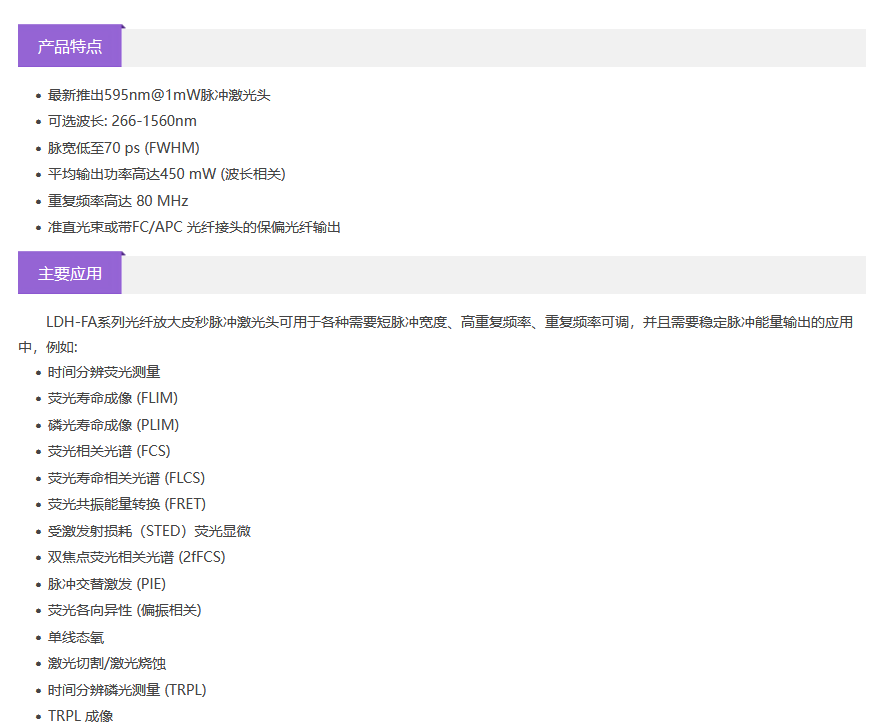
Task: Click the 主要应用 purple header tab
Action: [70, 274]
